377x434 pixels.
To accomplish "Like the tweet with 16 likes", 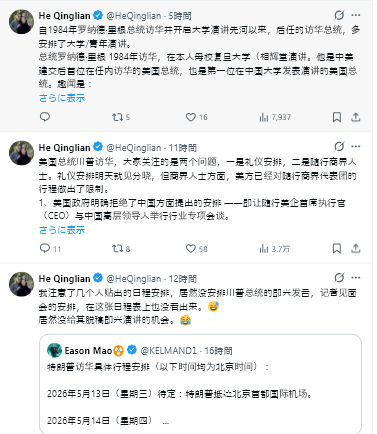I will pos(196,117).
